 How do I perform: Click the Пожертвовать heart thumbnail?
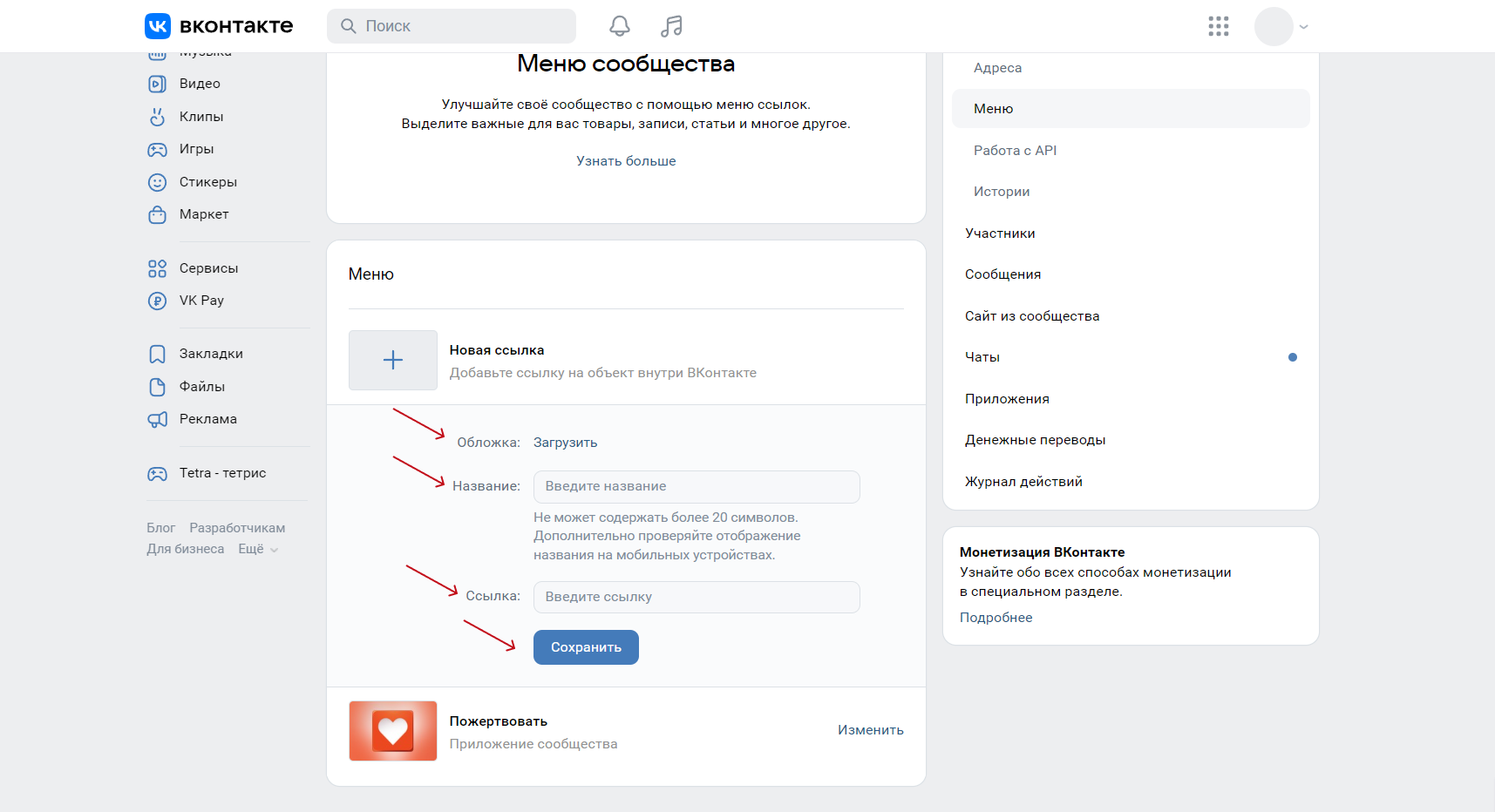[393, 731]
